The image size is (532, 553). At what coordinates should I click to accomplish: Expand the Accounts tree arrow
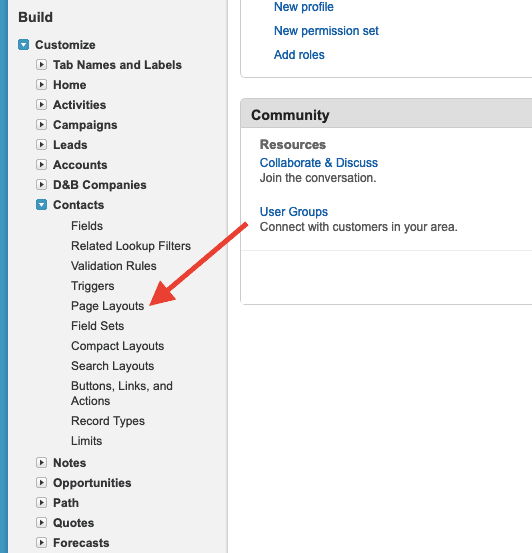42,165
